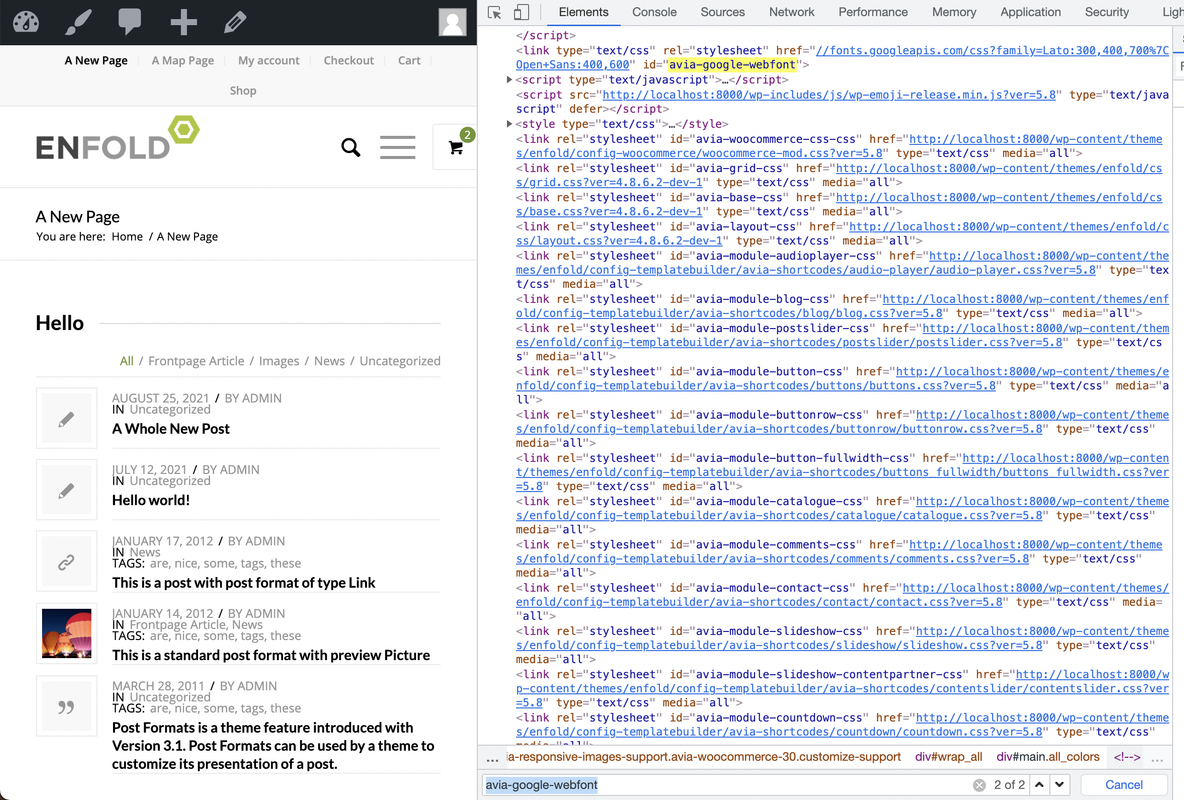
Task: Click the magnifier search icon in site header
Action: [350, 147]
